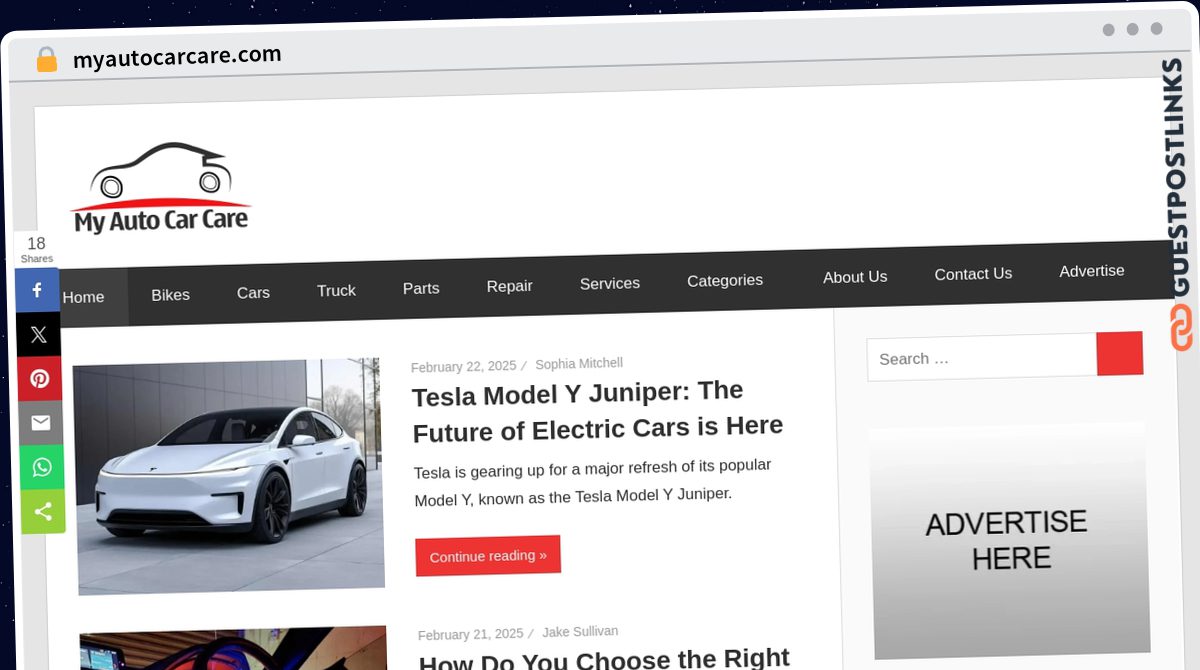This screenshot has height=670, width=1200.
Task: Open the Bikes menu item
Action: (170, 295)
